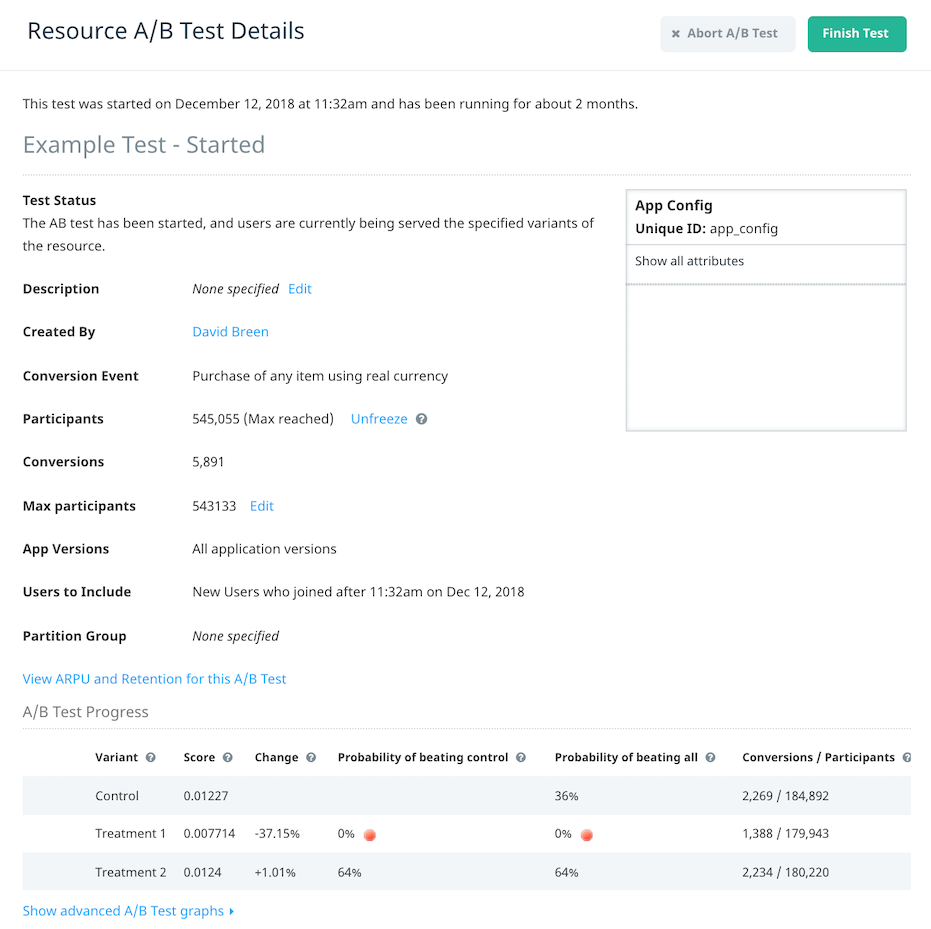
Task: Edit the Max participants value
Action: 261,506
